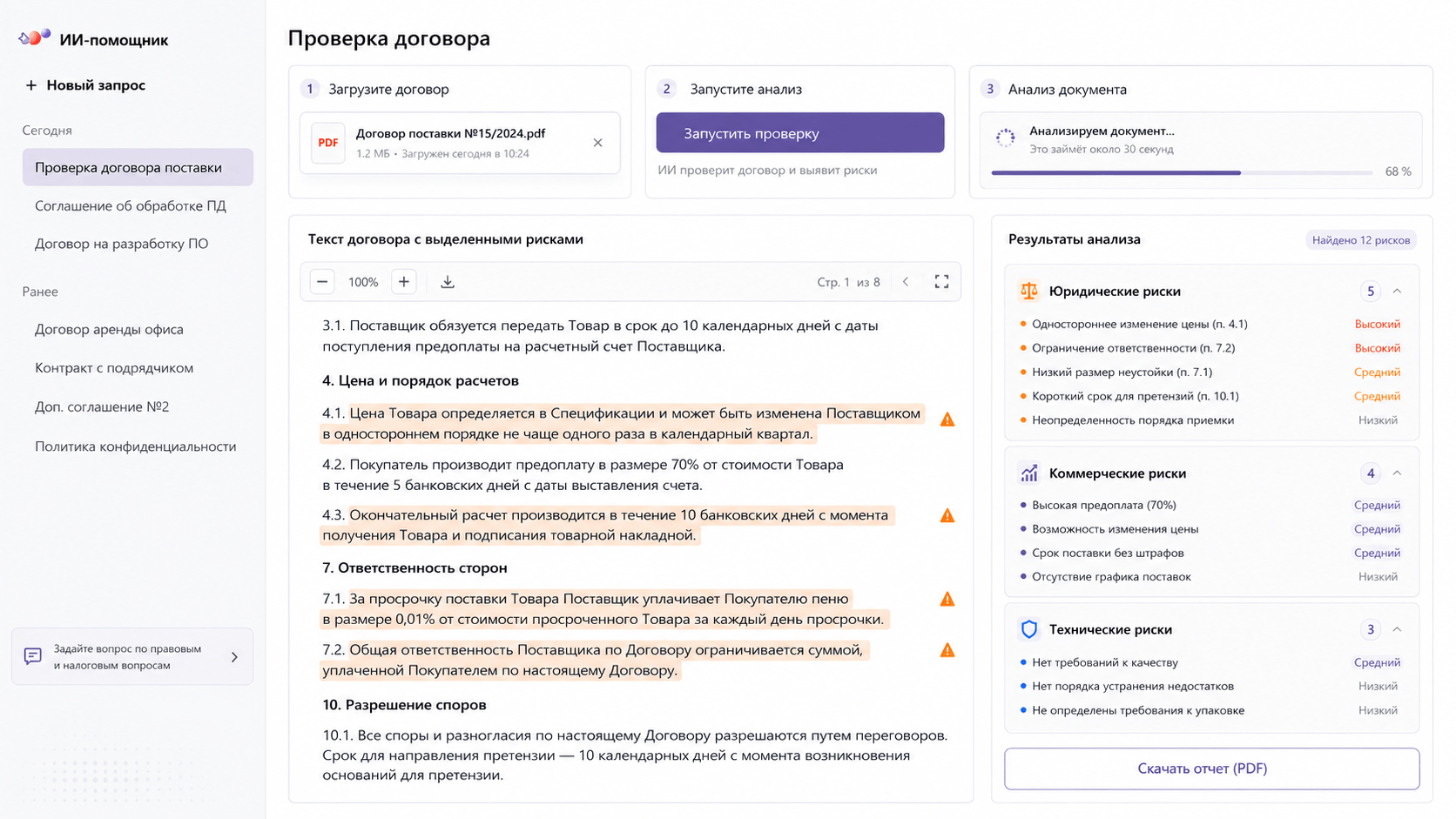Click the zoom in plus icon
The image size is (1456, 819).
pos(404,282)
